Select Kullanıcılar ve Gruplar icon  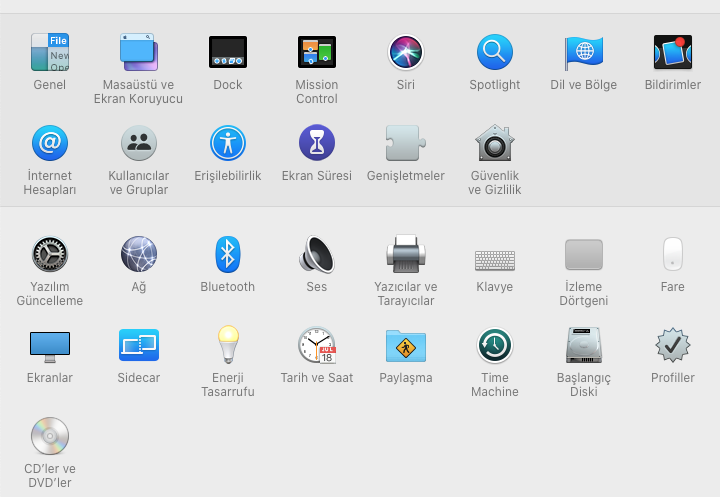click(x=138, y=143)
